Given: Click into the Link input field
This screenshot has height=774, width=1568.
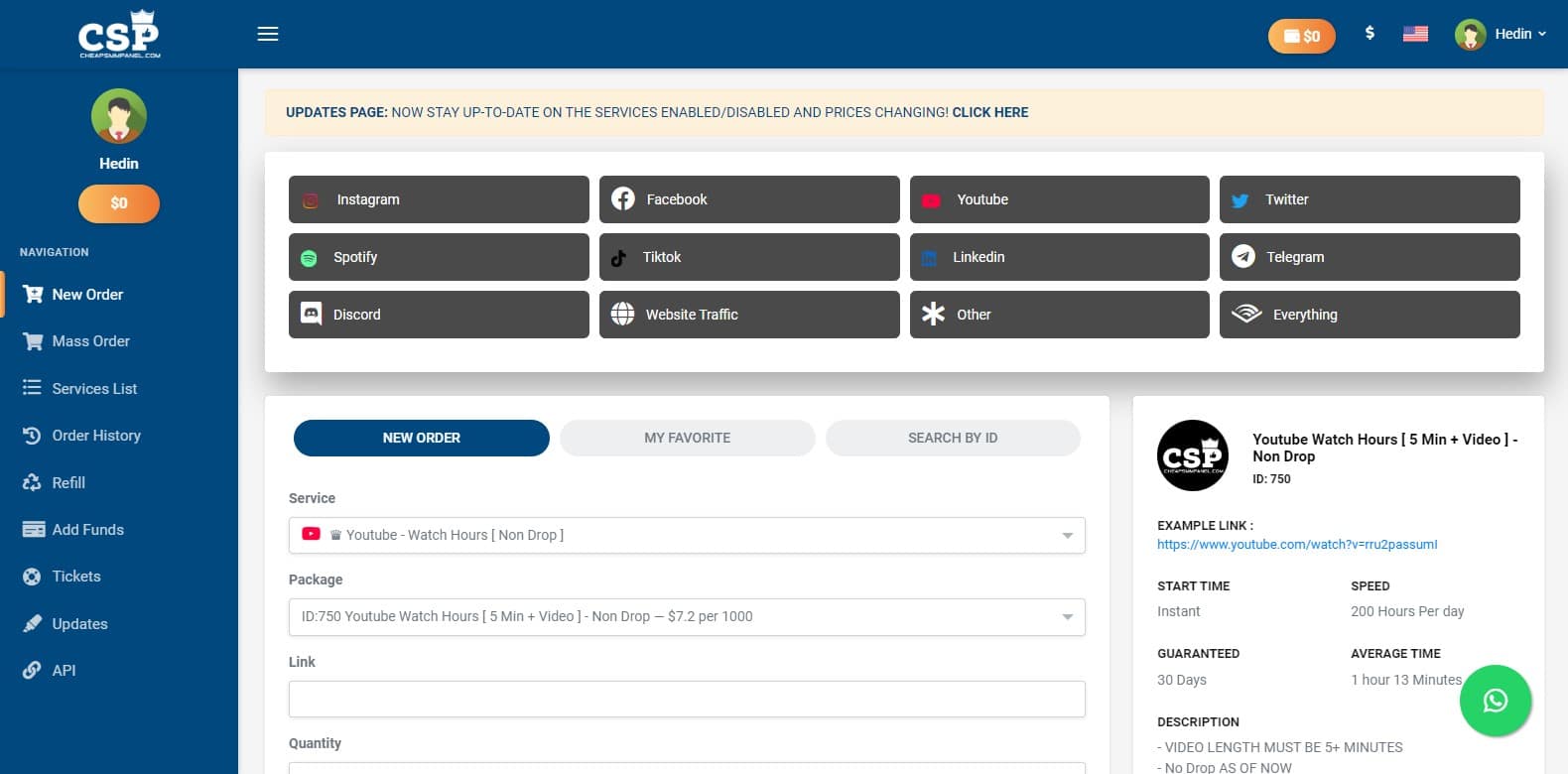Looking at the screenshot, I should (686, 699).
